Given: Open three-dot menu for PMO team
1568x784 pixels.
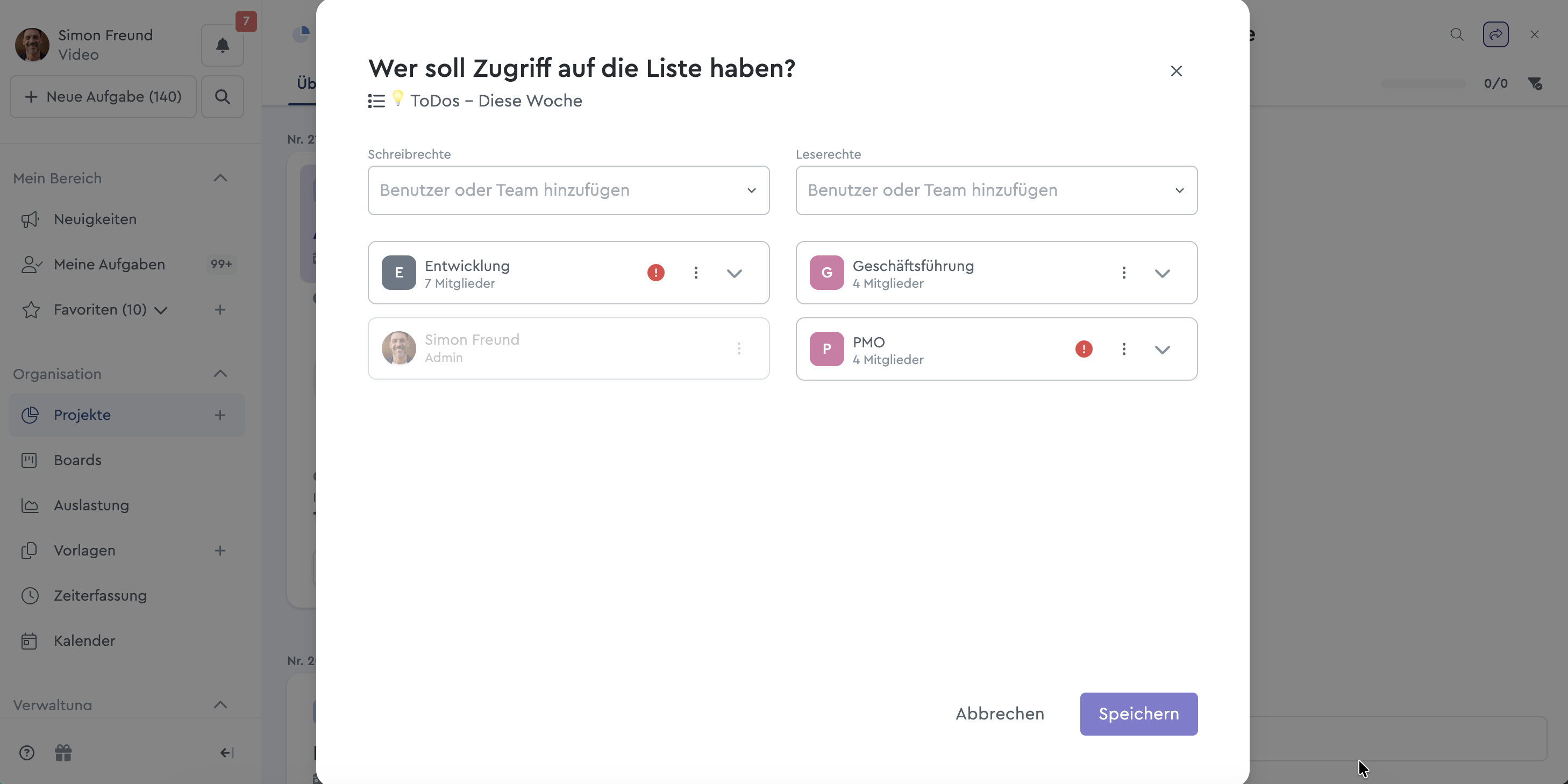Looking at the screenshot, I should click(x=1124, y=349).
